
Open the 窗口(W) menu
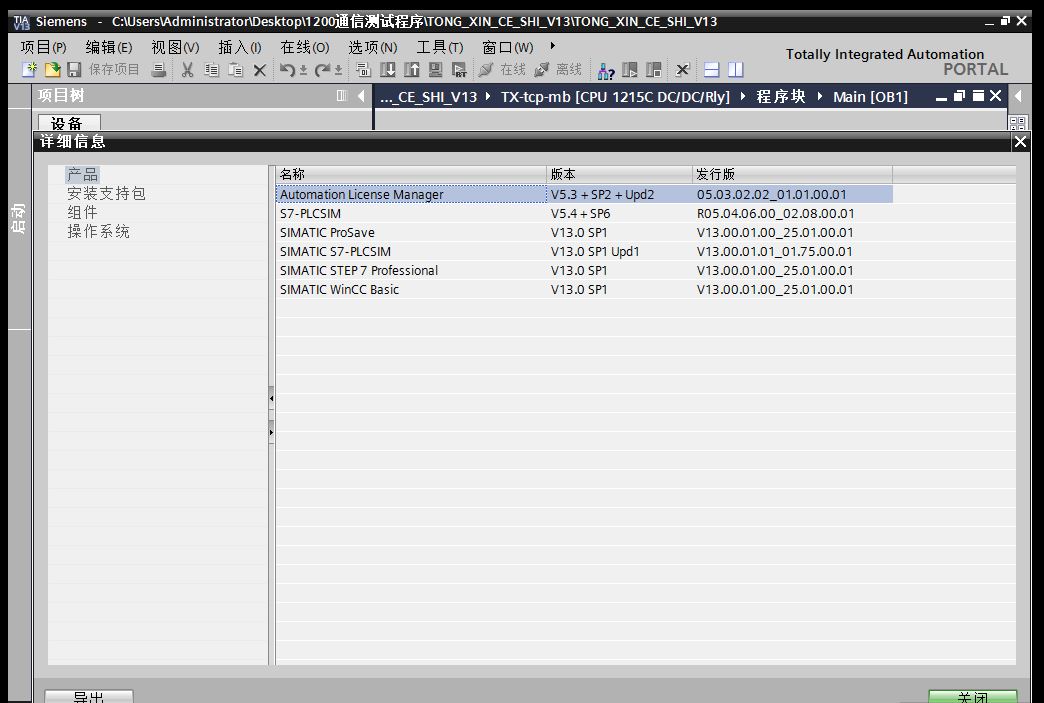(507, 47)
